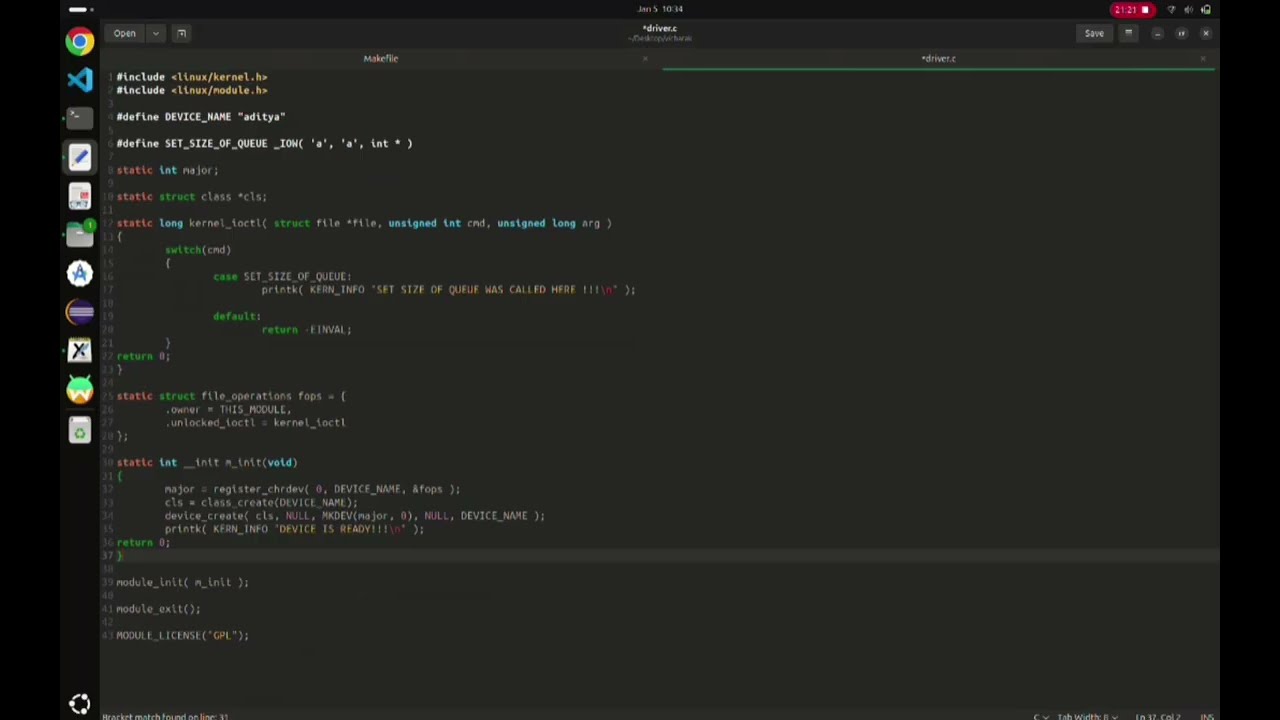
Task: Click the 'static struct class *cls;' line
Action: 191,196
